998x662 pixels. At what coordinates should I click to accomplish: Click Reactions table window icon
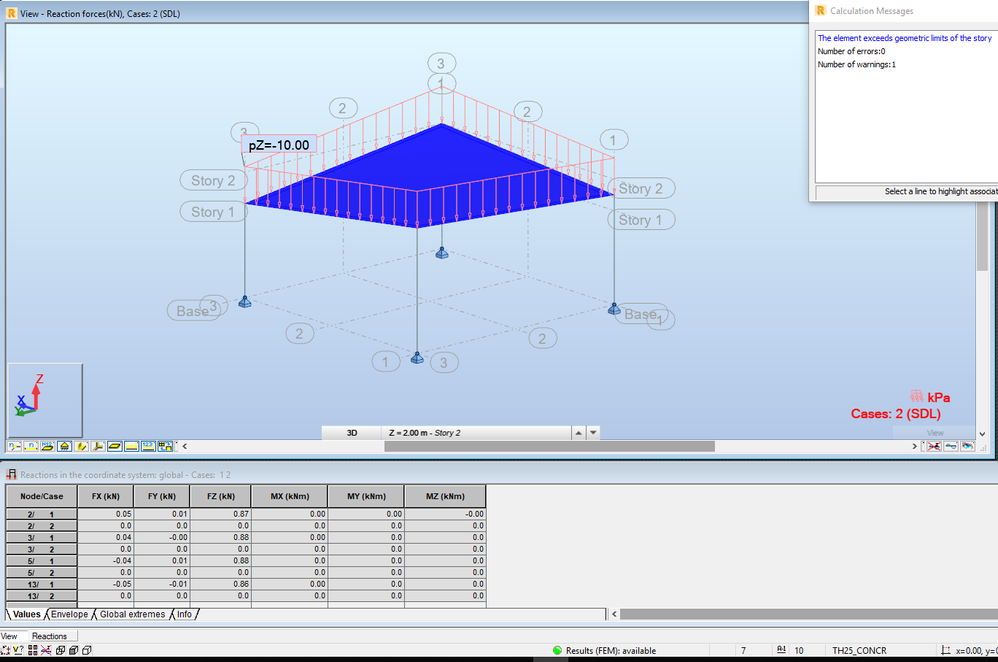click(11, 474)
